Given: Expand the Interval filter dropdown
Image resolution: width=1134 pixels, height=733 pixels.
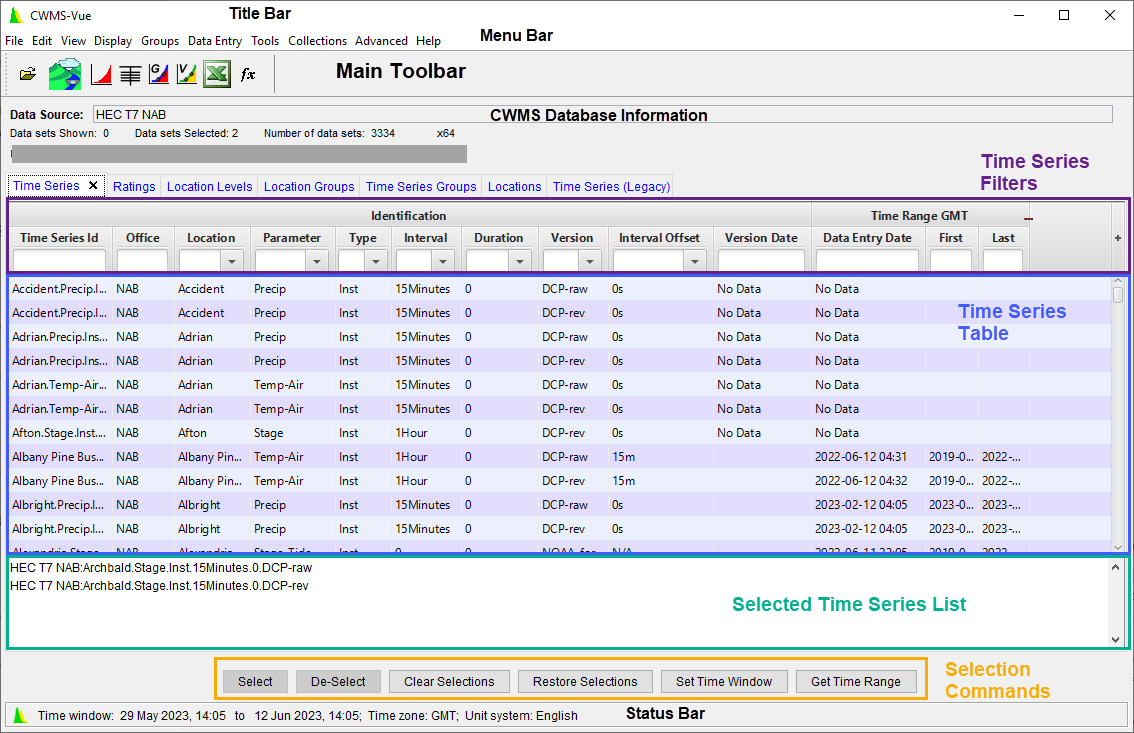Looking at the screenshot, I should coord(443,261).
